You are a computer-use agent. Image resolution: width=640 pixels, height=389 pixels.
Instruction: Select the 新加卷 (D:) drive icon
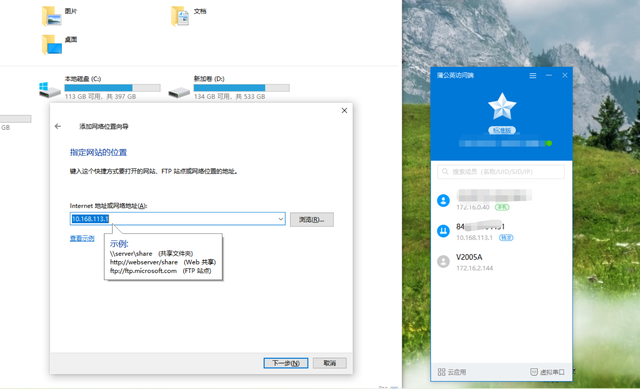(x=179, y=92)
